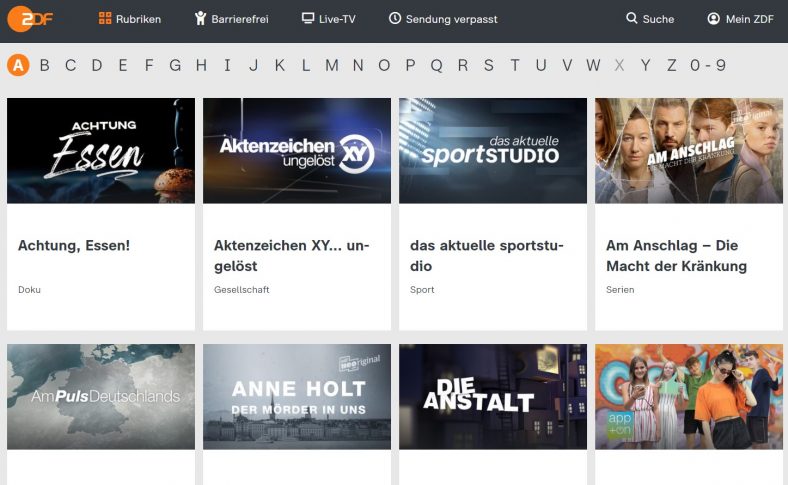Click the title 'Achtung, Essen!'
Image resolution: width=788 pixels, height=485 pixels.
pos(74,246)
